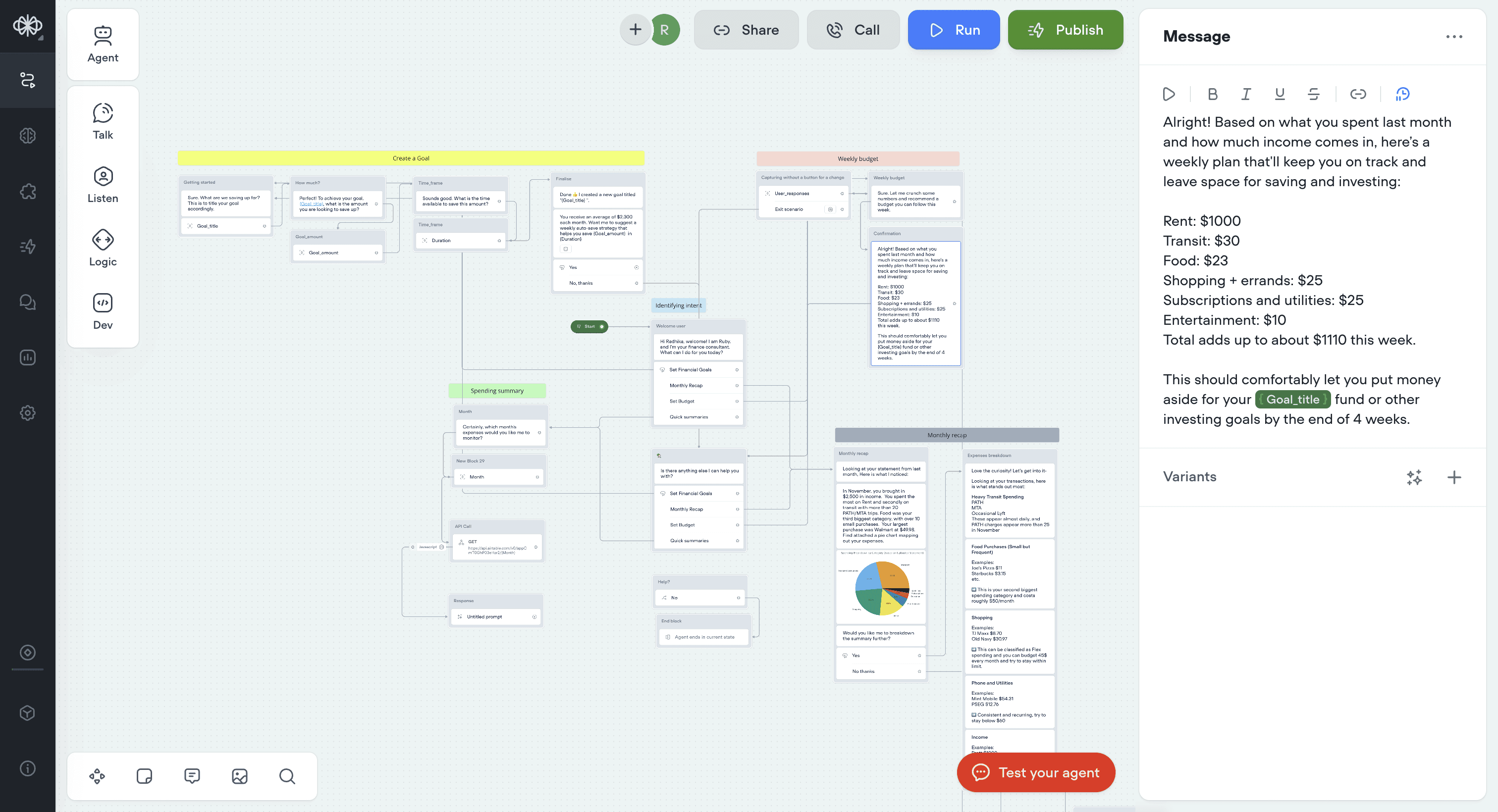
Task: Click the Publish button
Action: tap(1065, 30)
